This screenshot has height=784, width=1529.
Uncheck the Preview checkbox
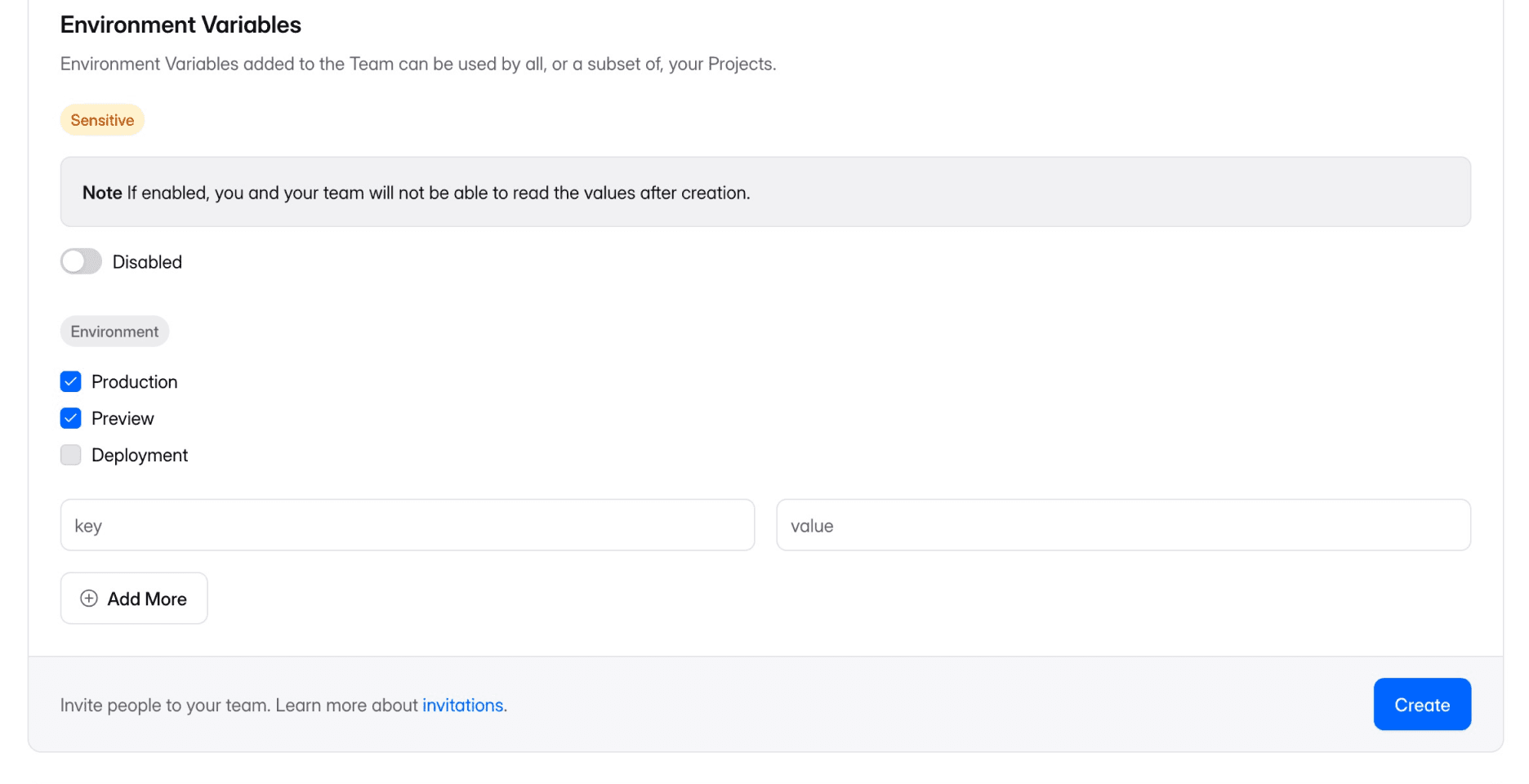click(71, 418)
